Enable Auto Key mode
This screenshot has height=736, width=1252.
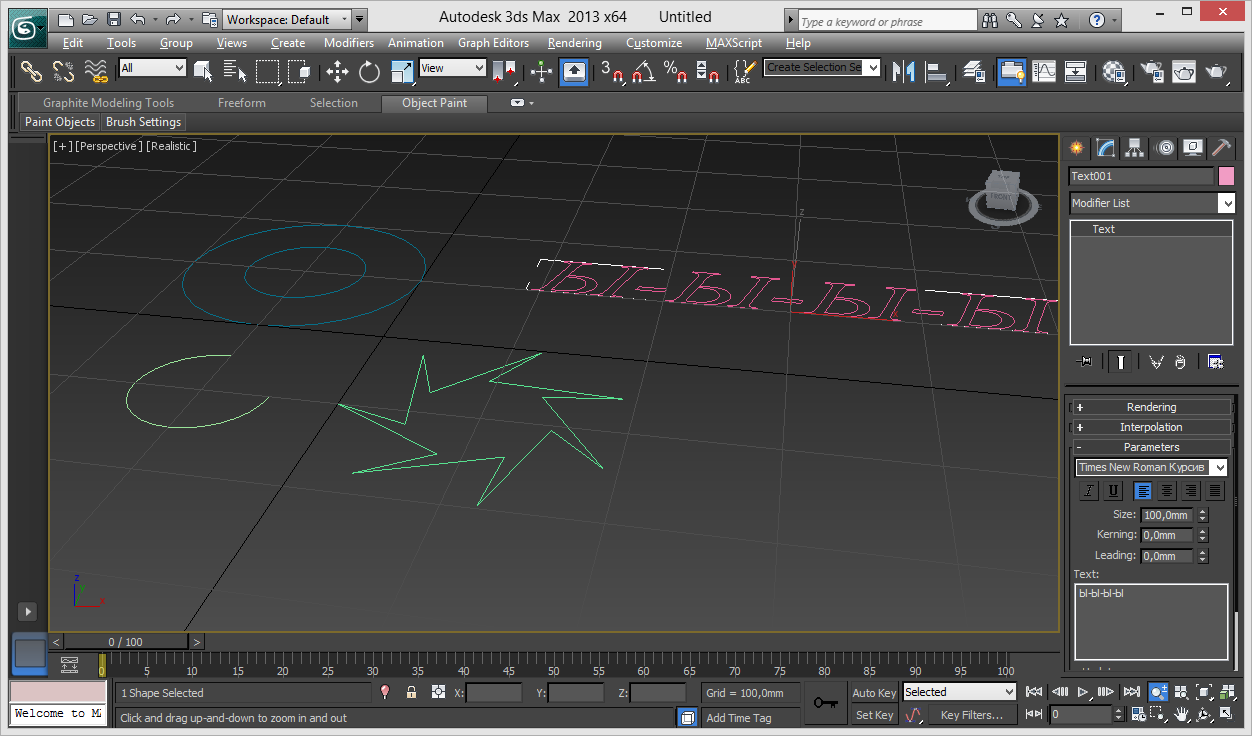coord(874,693)
